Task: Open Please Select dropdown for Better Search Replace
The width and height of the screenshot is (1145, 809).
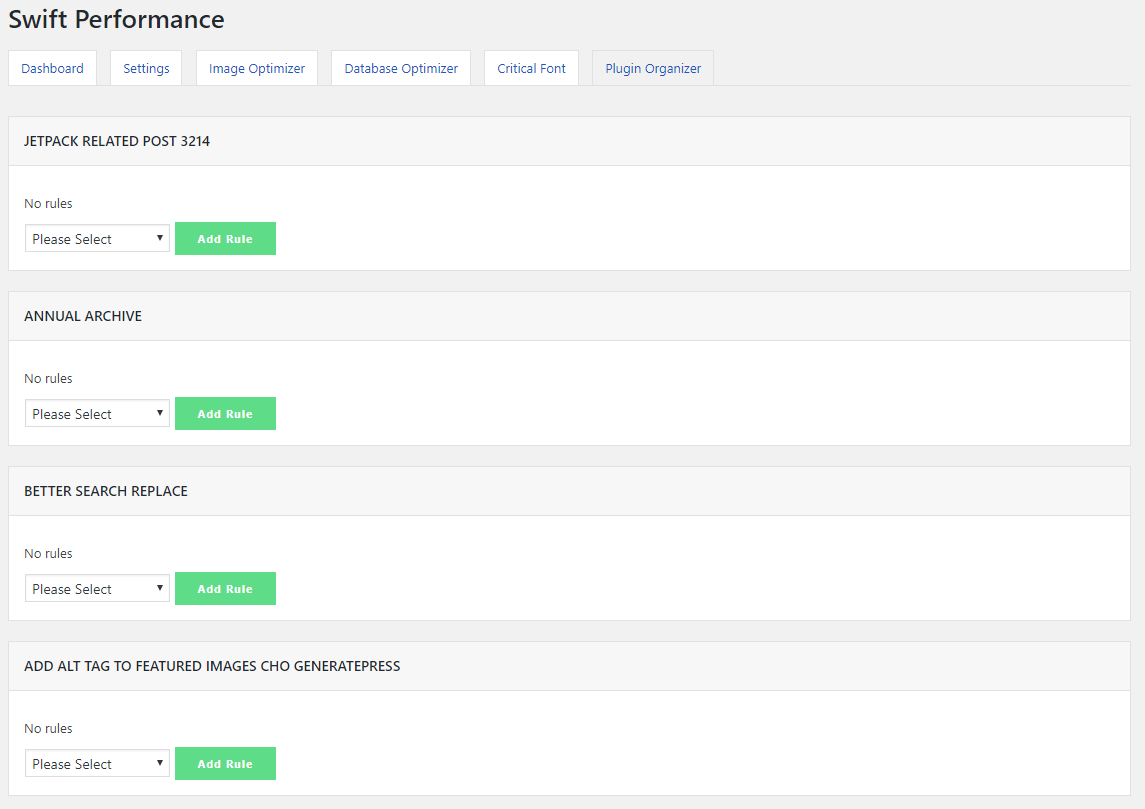Action: (97, 588)
